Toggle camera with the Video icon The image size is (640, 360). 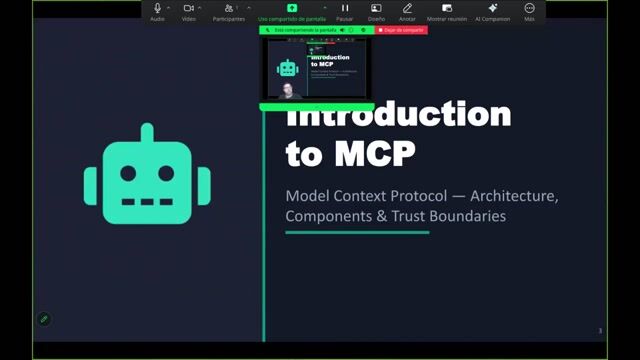tap(188, 8)
